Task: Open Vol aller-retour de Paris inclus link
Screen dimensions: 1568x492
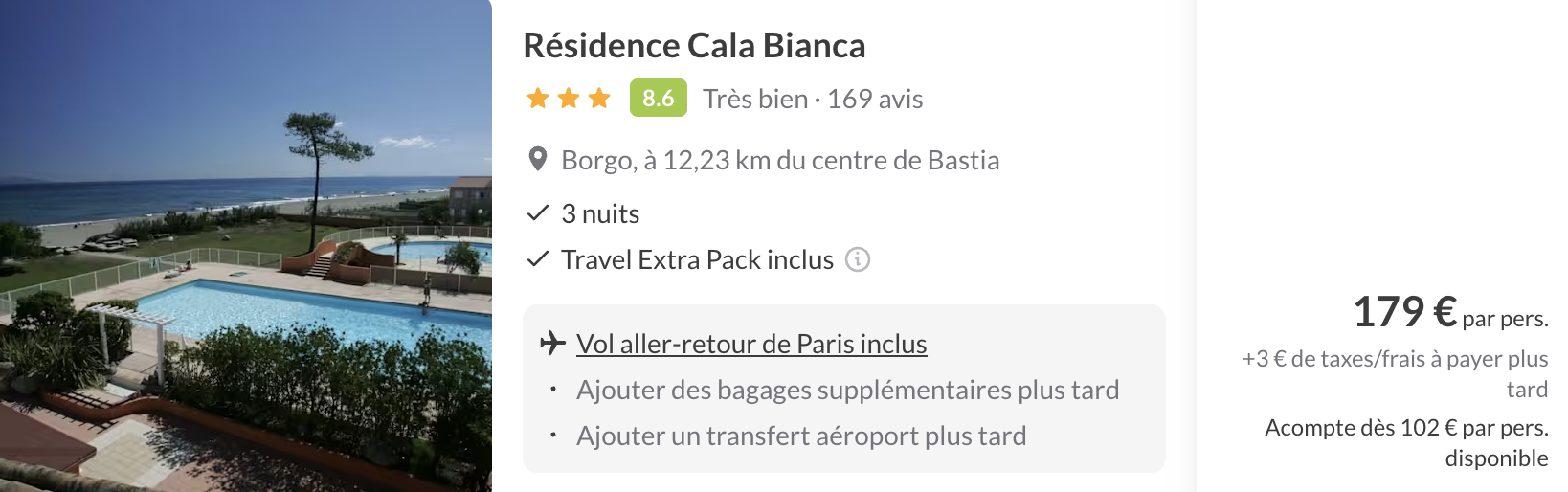Action: point(751,344)
